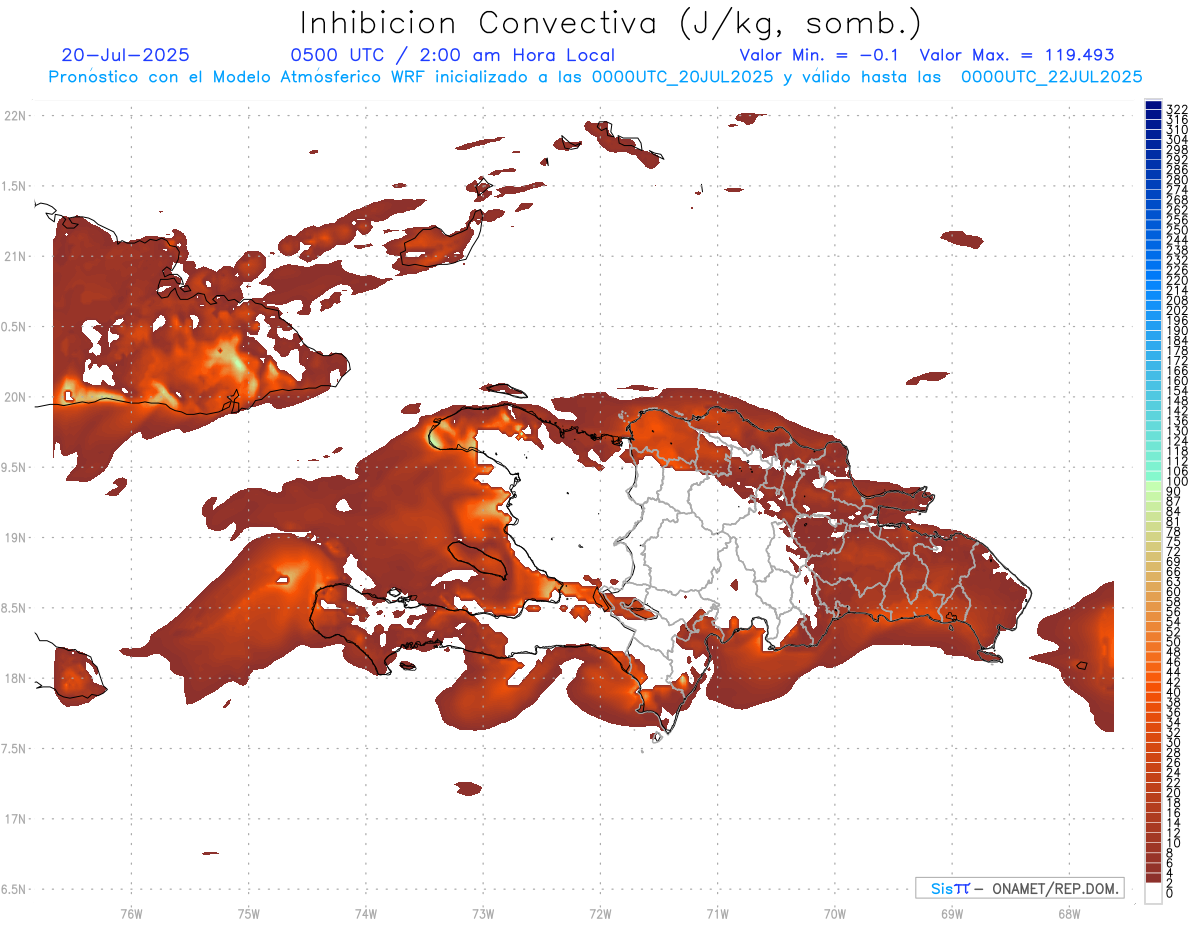The height and width of the screenshot is (927, 1200).
Task: Click the '71W' longitude label
Action: click(717, 913)
